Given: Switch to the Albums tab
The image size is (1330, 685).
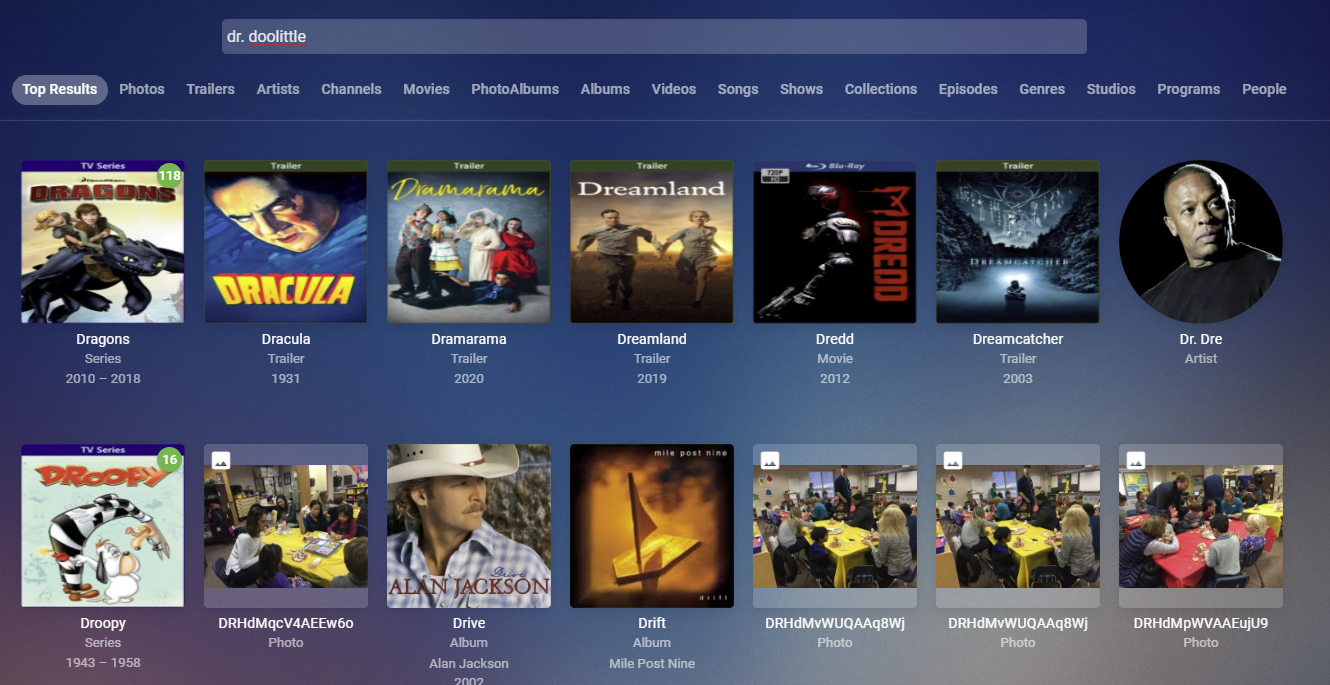Looking at the screenshot, I should [605, 89].
